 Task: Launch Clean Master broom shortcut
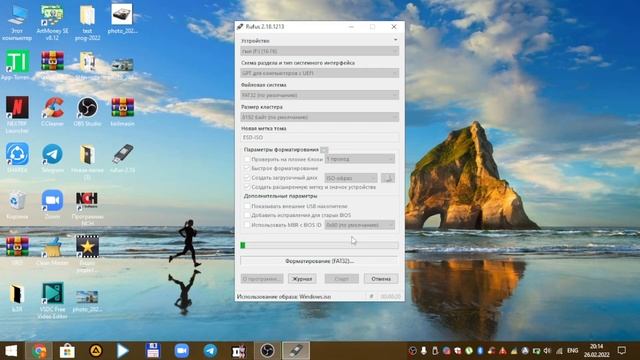click(52, 251)
